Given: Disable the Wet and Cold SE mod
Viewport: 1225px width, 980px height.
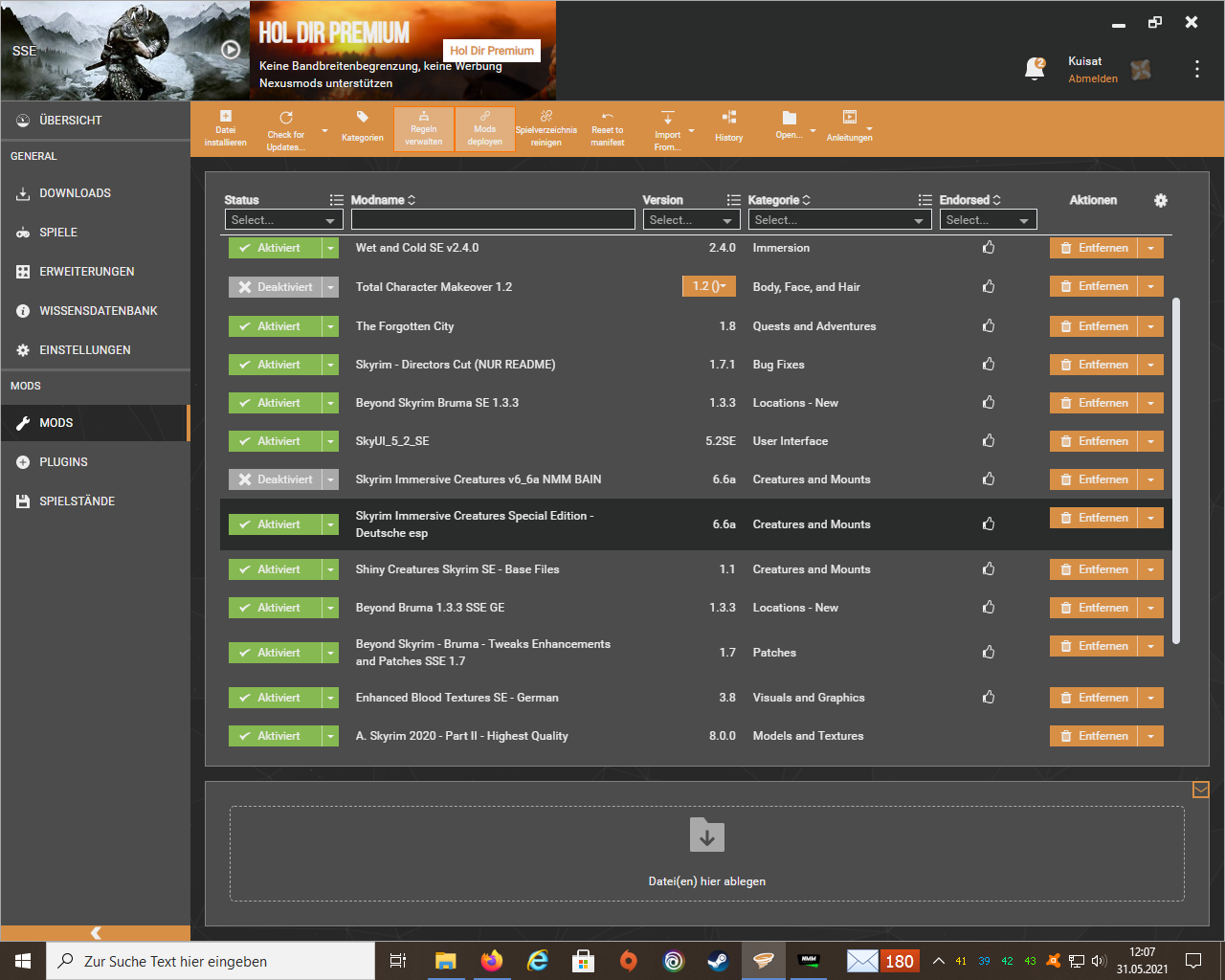Looking at the screenshot, I should point(275,248).
